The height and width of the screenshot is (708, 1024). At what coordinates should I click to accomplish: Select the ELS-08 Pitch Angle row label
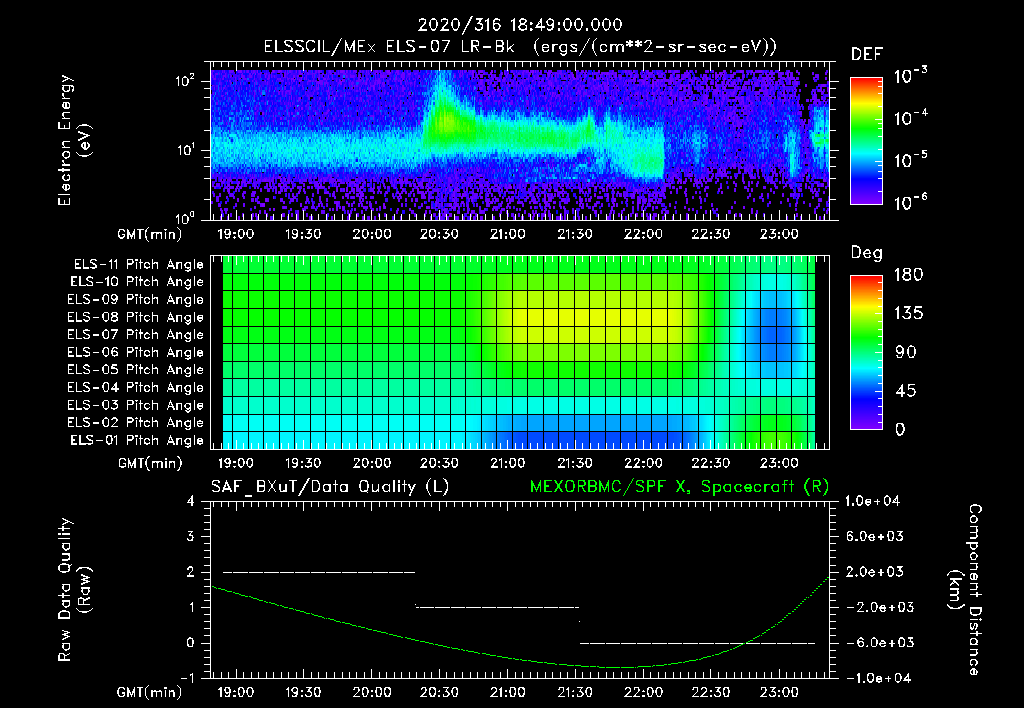[x=136, y=317]
